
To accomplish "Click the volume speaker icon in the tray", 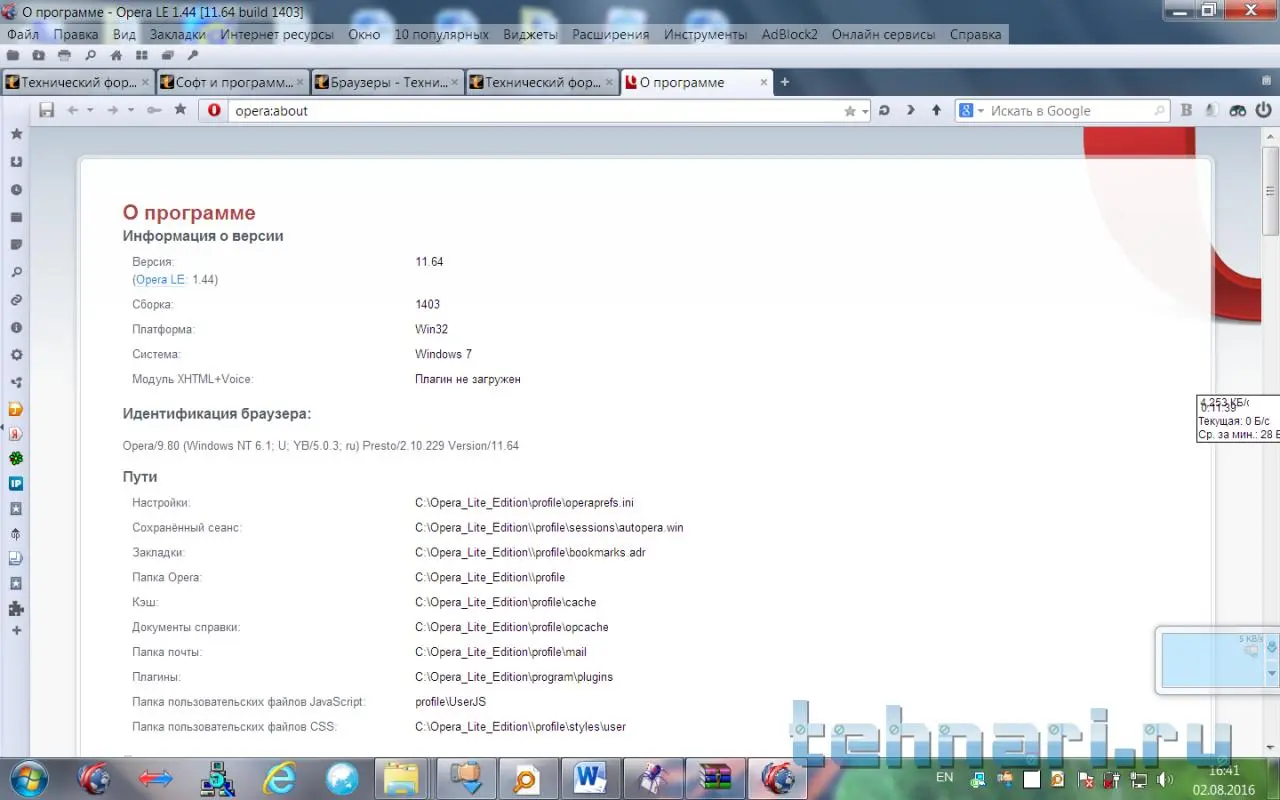I will [x=1165, y=779].
